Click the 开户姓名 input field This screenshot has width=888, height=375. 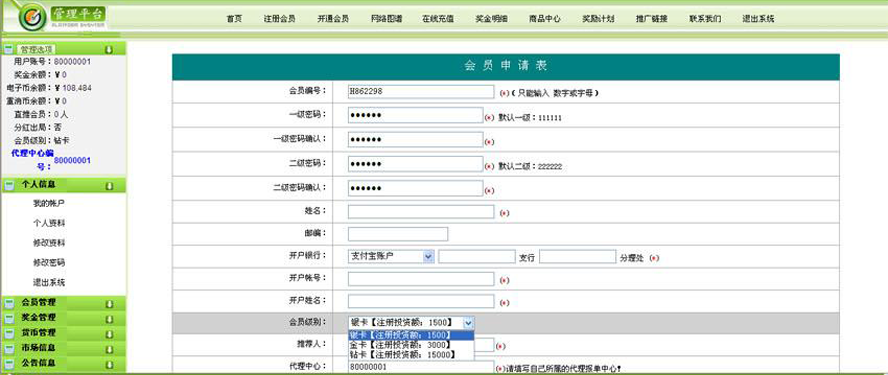pos(421,301)
